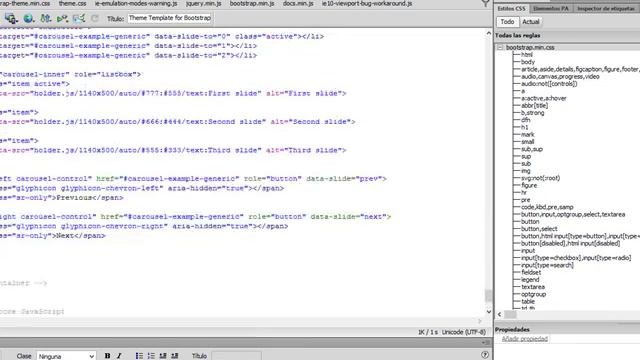The image size is (640, 360).
Task: Select the abbr[title] rule
Action: [534, 106]
